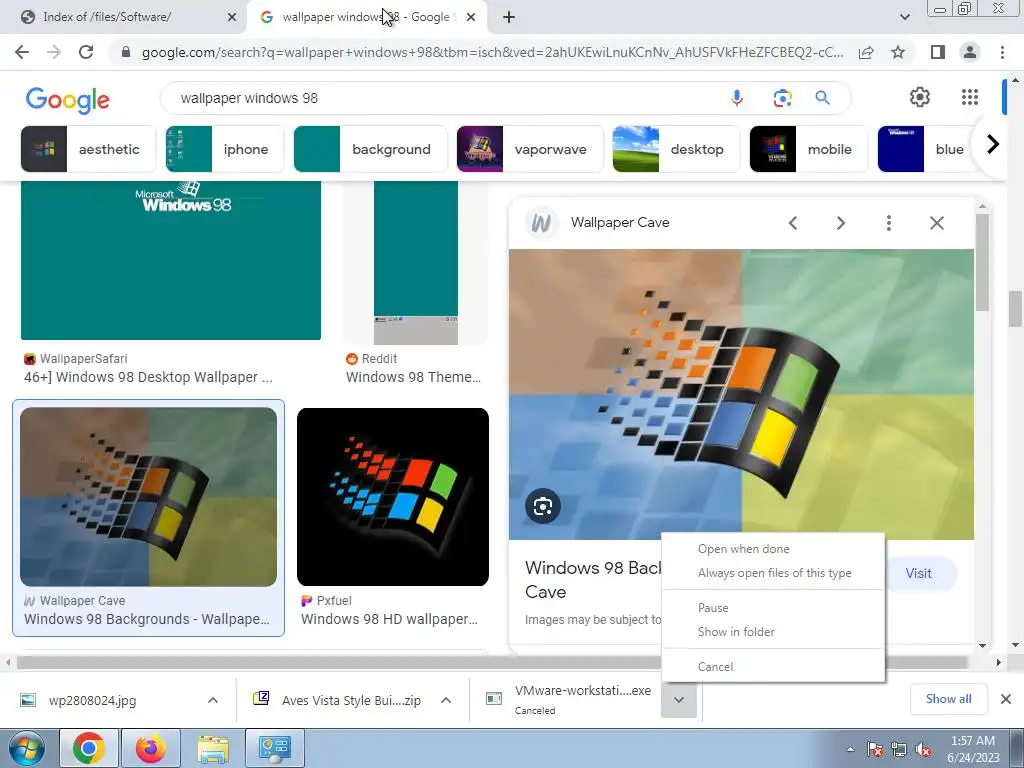This screenshot has height=768, width=1024.
Task: Open more options in Wallpaper Cave preview
Action: (x=888, y=223)
